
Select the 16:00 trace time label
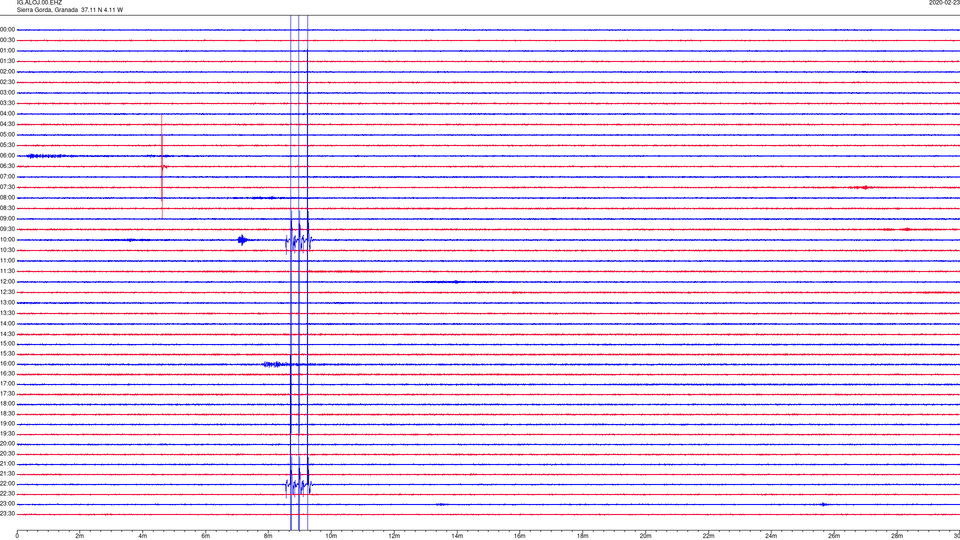click(7, 363)
